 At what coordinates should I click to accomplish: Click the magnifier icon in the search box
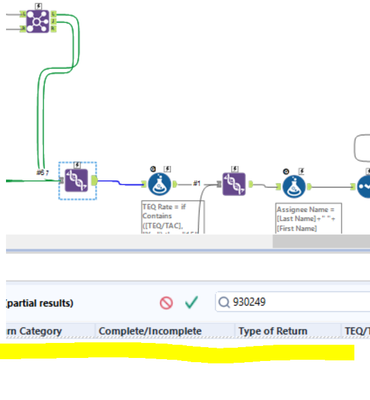coord(224,302)
